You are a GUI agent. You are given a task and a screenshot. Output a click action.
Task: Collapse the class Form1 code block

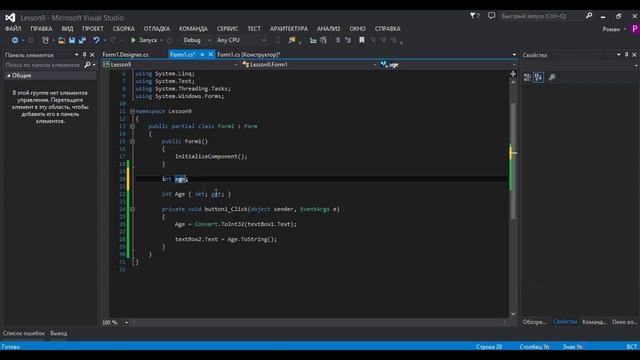[132, 126]
